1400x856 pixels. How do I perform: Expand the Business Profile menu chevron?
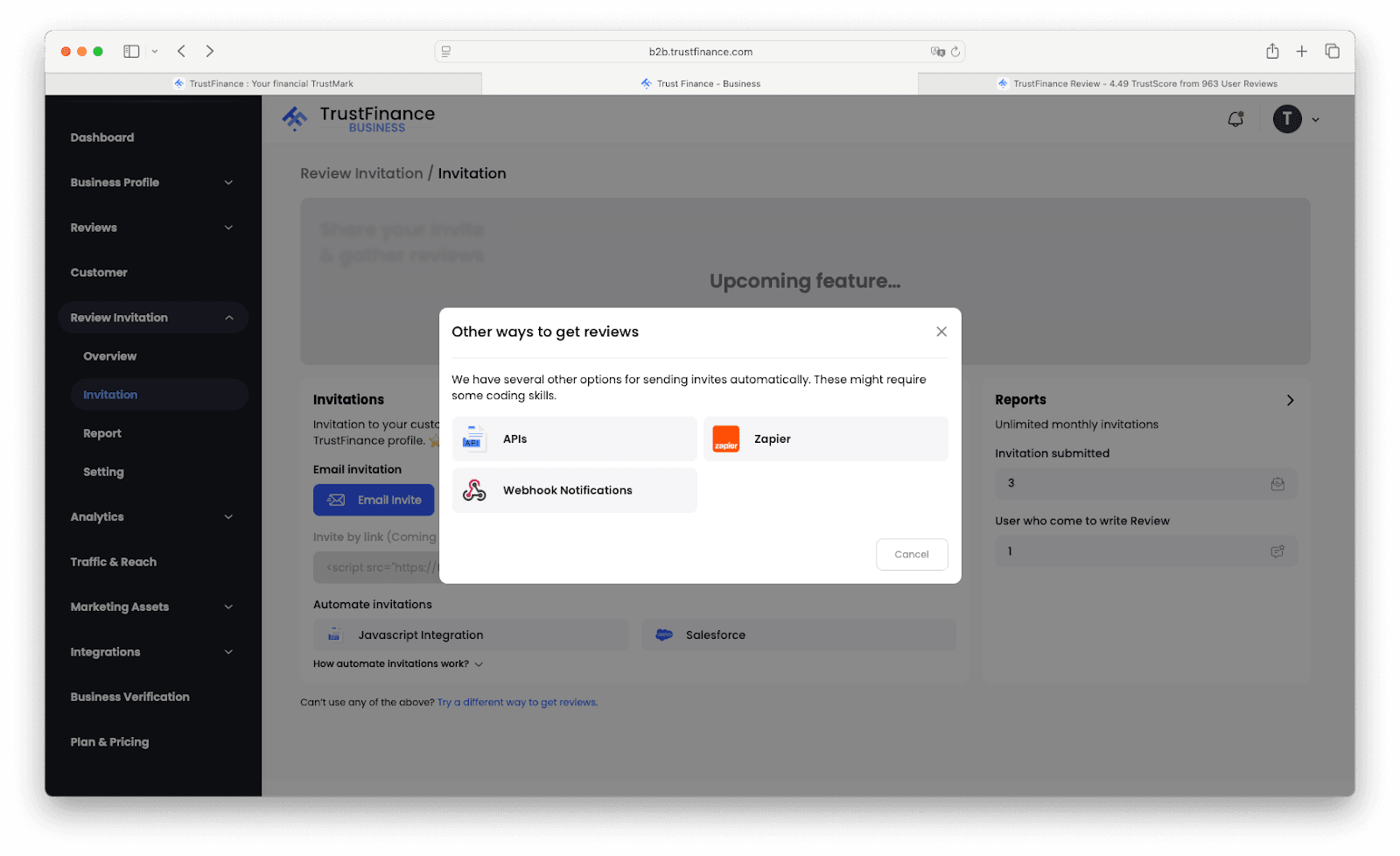228,183
